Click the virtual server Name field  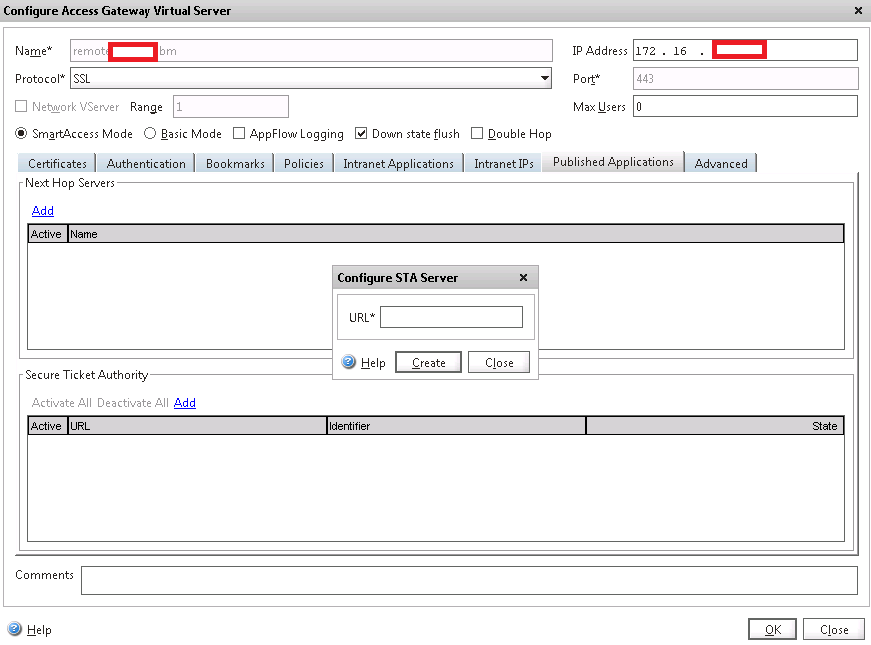pyautogui.click(x=311, y=51)
